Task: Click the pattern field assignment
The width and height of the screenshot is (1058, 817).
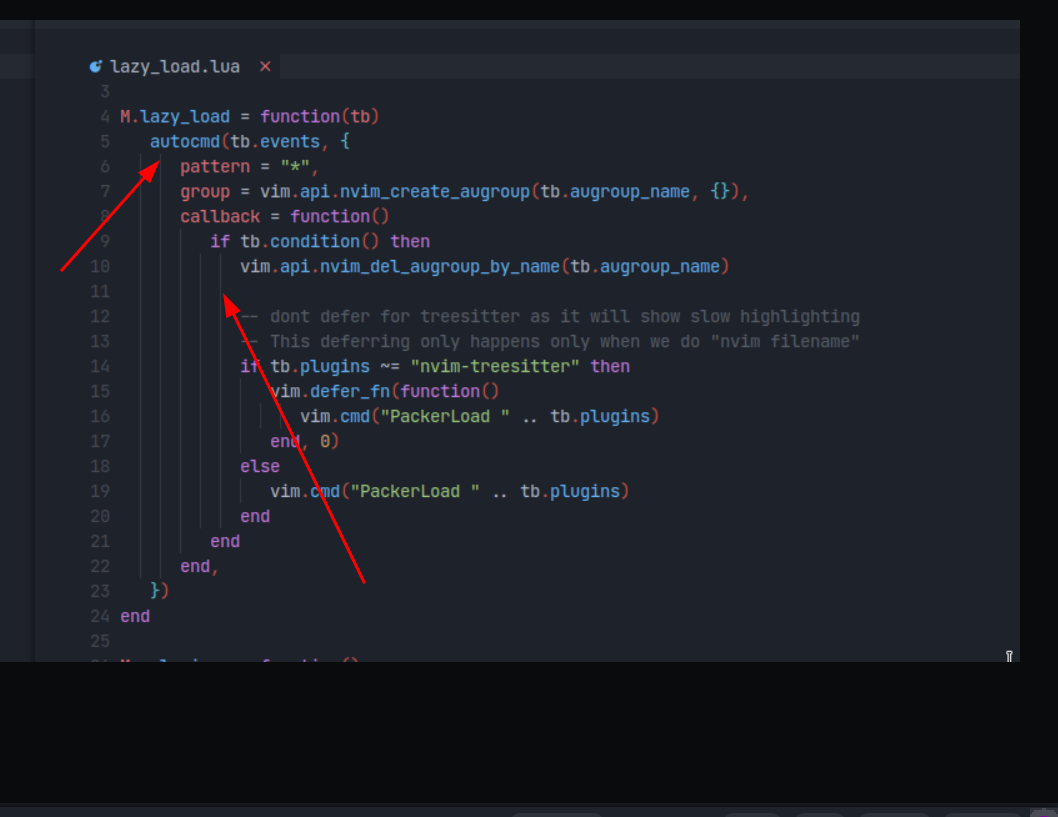Action: pos(215,166)
